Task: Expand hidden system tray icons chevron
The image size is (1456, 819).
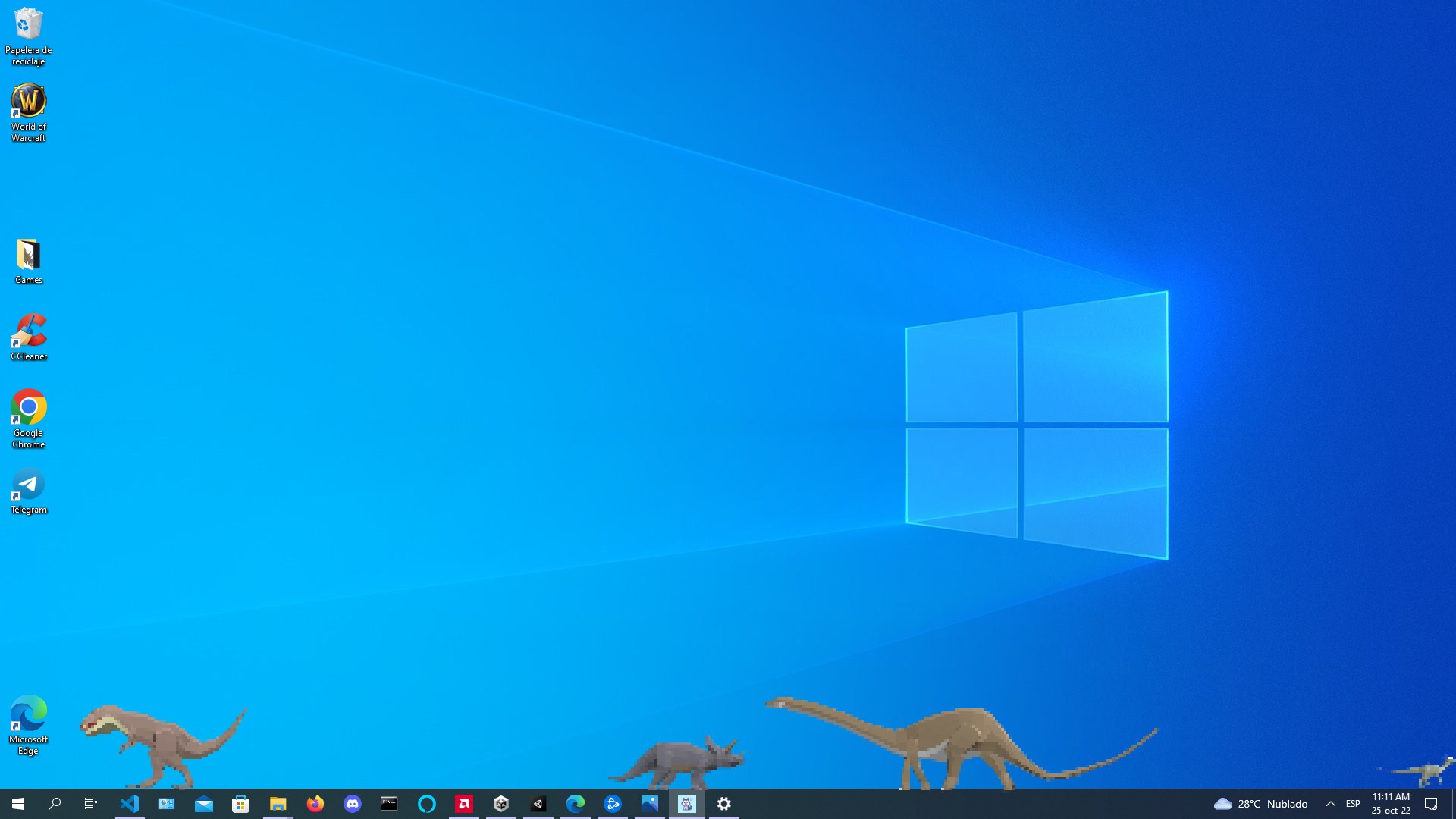Action: pos(1330,804)
